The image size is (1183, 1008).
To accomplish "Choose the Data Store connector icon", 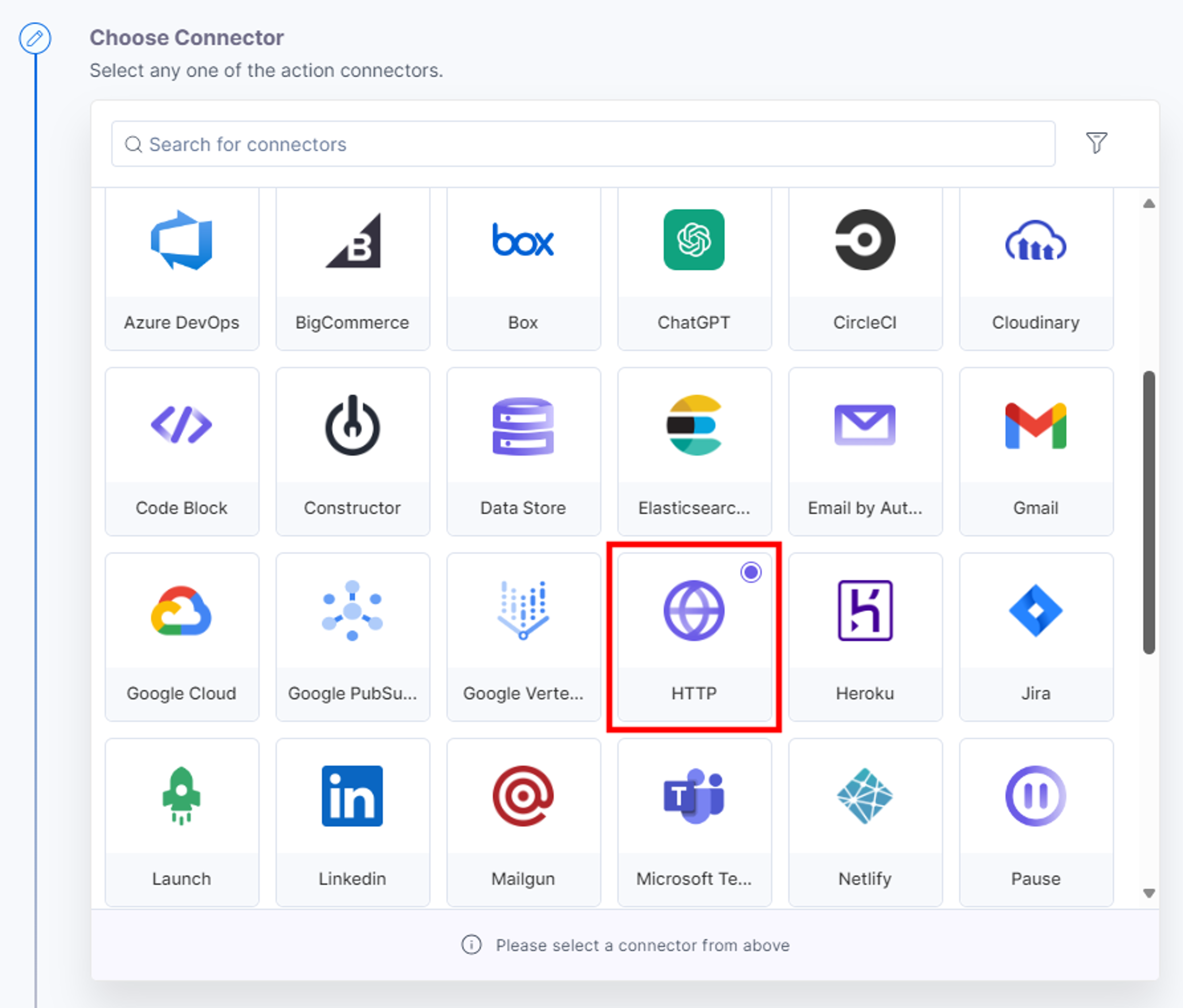I will coord(523,426).
